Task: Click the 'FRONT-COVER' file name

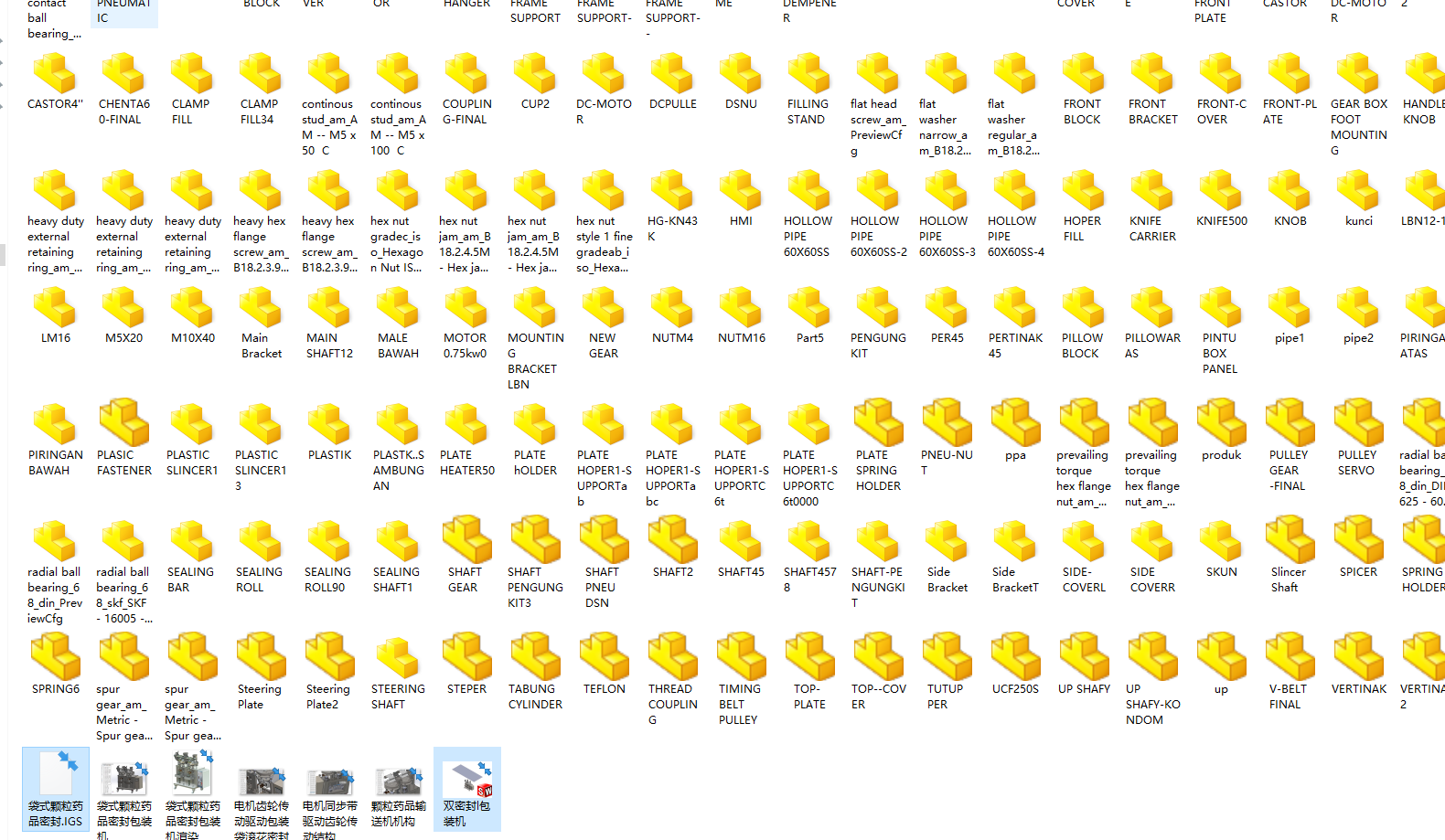Action: (1221, 112)
